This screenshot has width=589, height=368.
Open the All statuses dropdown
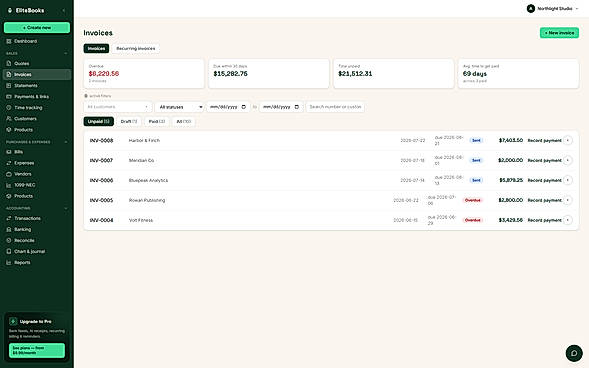point(180,107)
